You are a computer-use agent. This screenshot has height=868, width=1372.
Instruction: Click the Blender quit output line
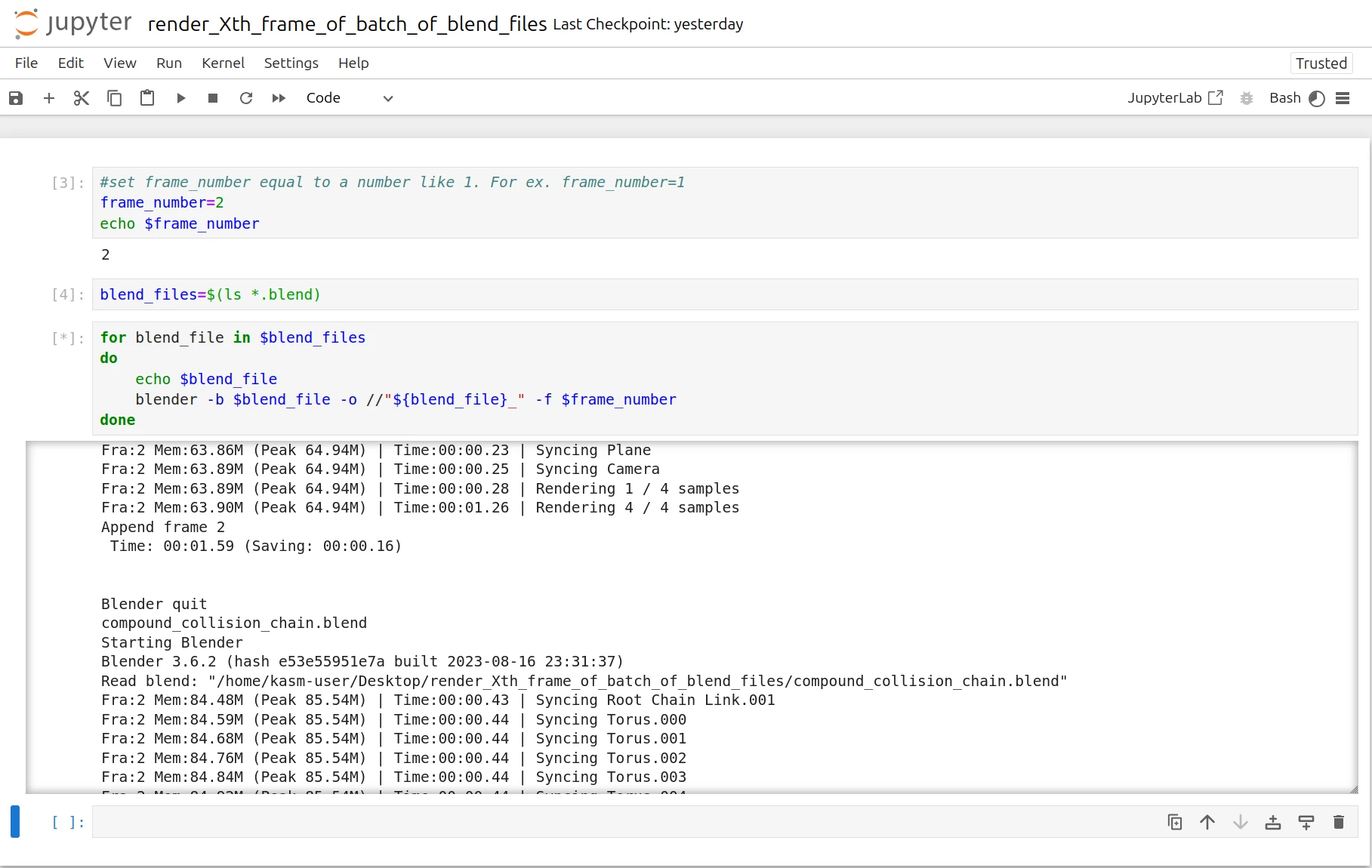pos(154,604)
